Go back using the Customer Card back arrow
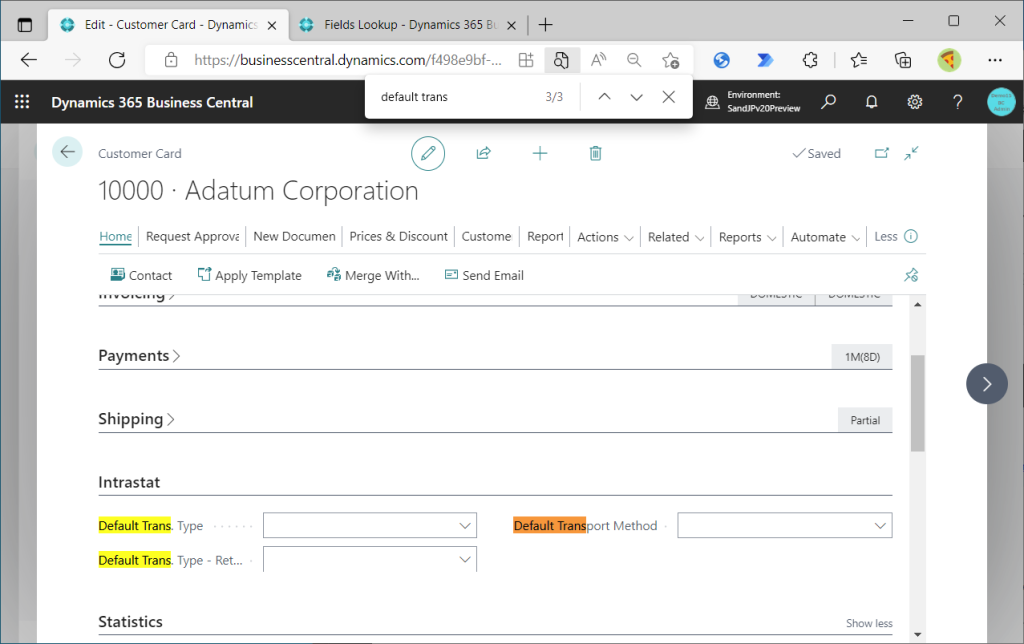 (67, 152)
